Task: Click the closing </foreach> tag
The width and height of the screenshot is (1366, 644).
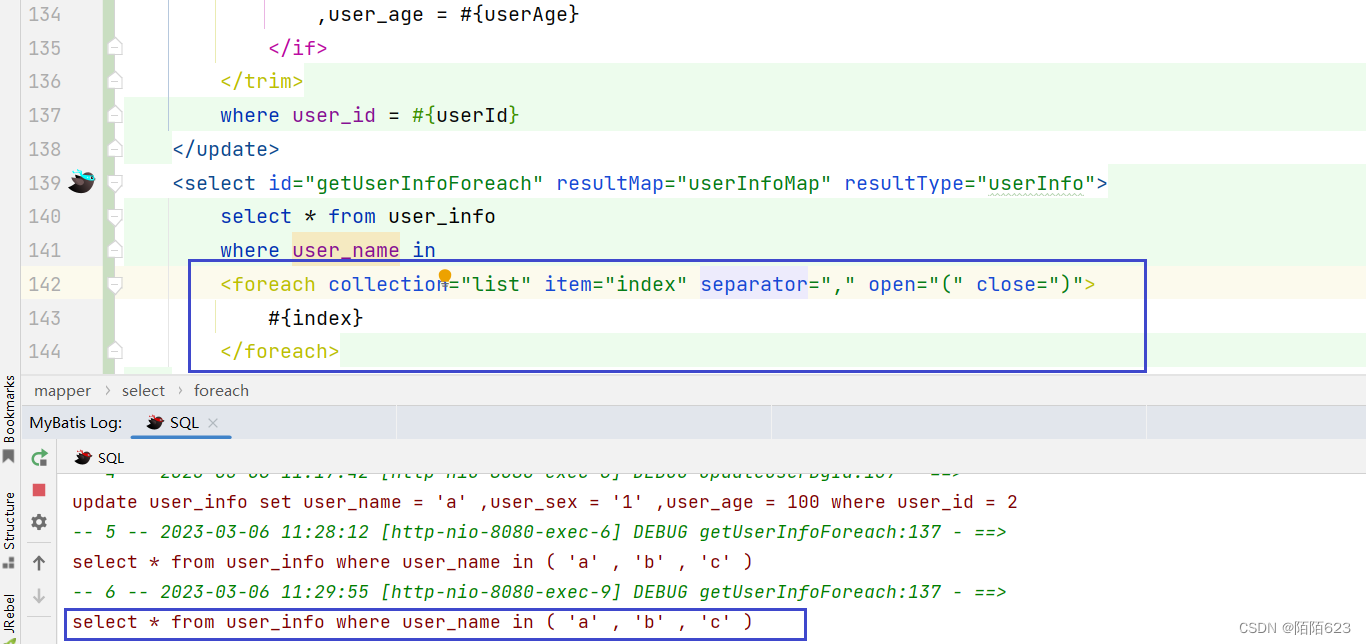Action: (280, 351)
